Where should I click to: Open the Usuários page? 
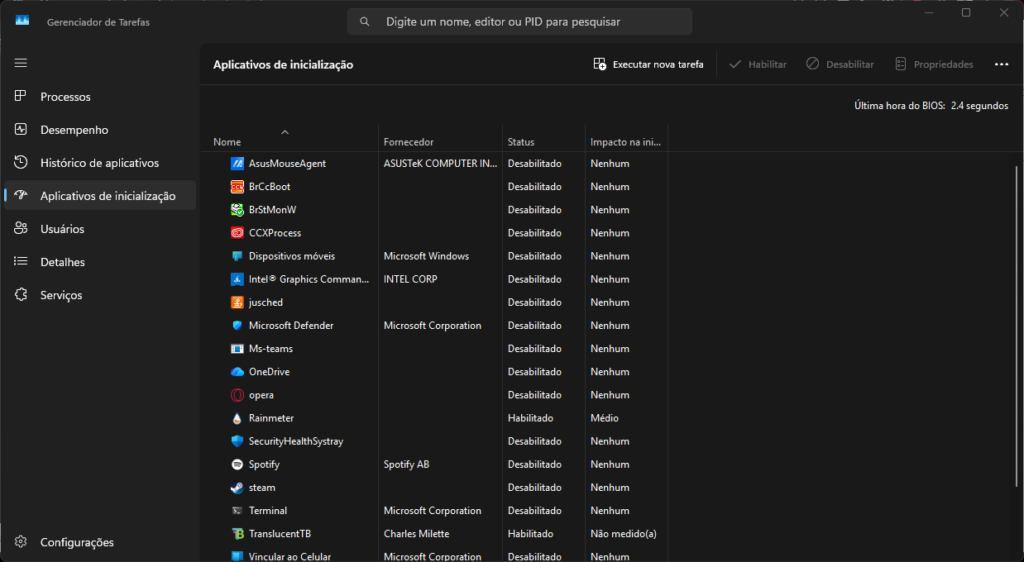pos(99,229)
